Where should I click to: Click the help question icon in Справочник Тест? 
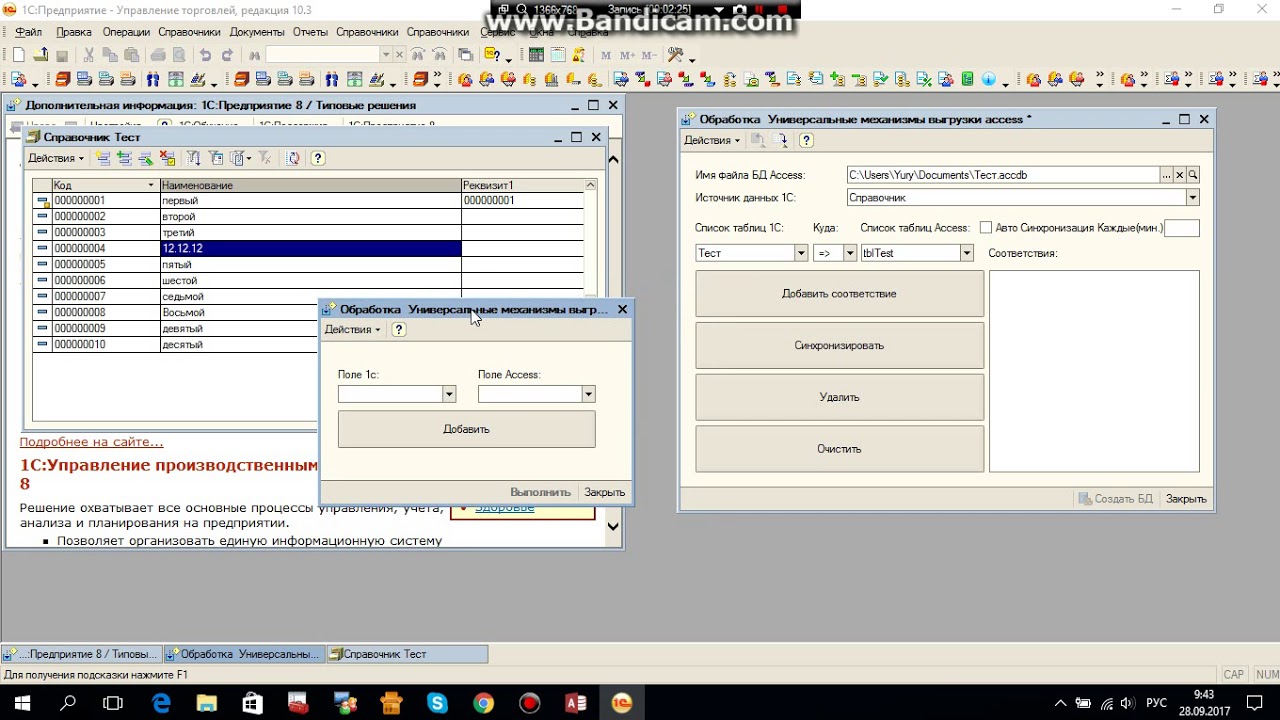pos(318,158)
